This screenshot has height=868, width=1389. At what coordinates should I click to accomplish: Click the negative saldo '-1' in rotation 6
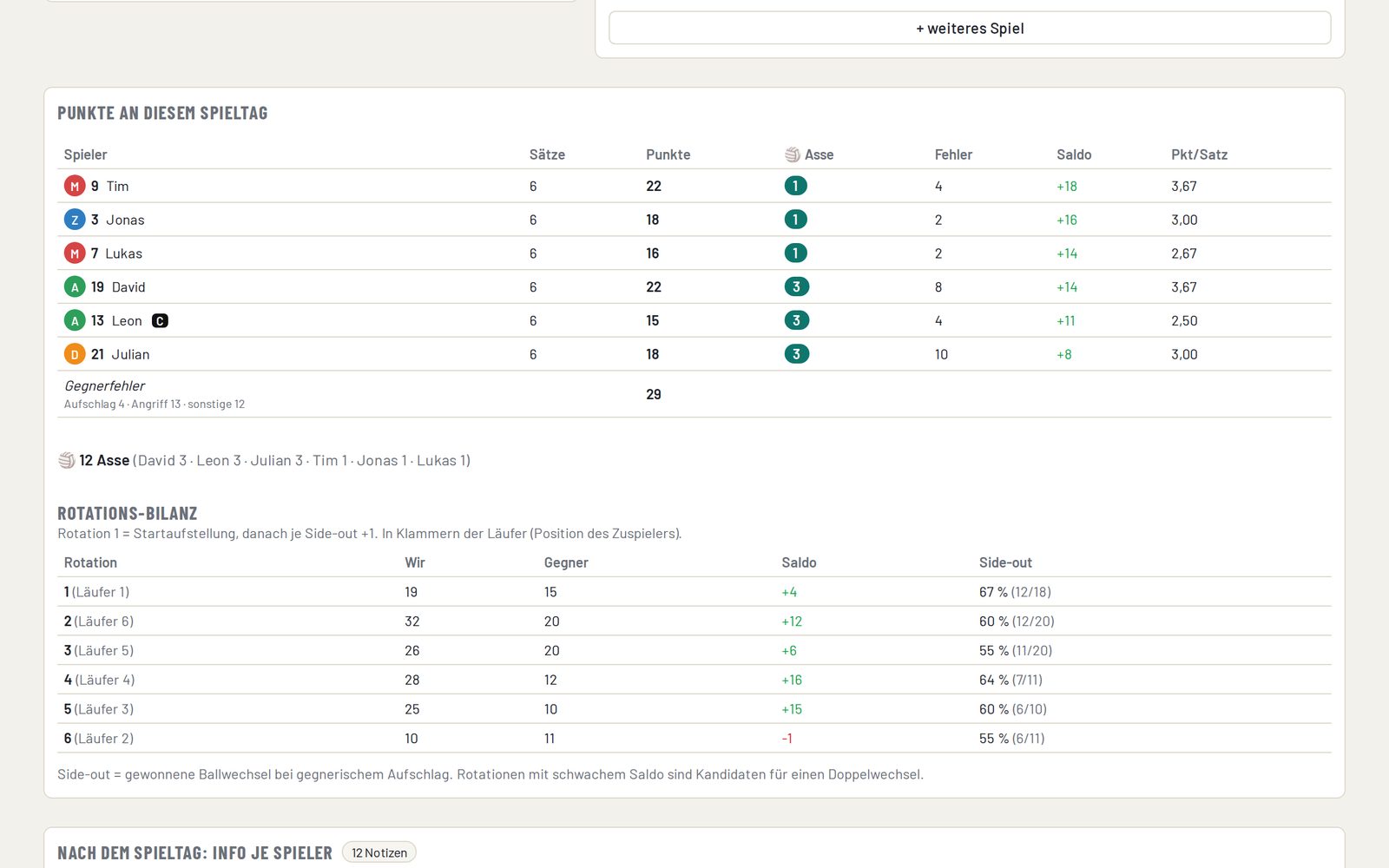(x=787, y=738)
